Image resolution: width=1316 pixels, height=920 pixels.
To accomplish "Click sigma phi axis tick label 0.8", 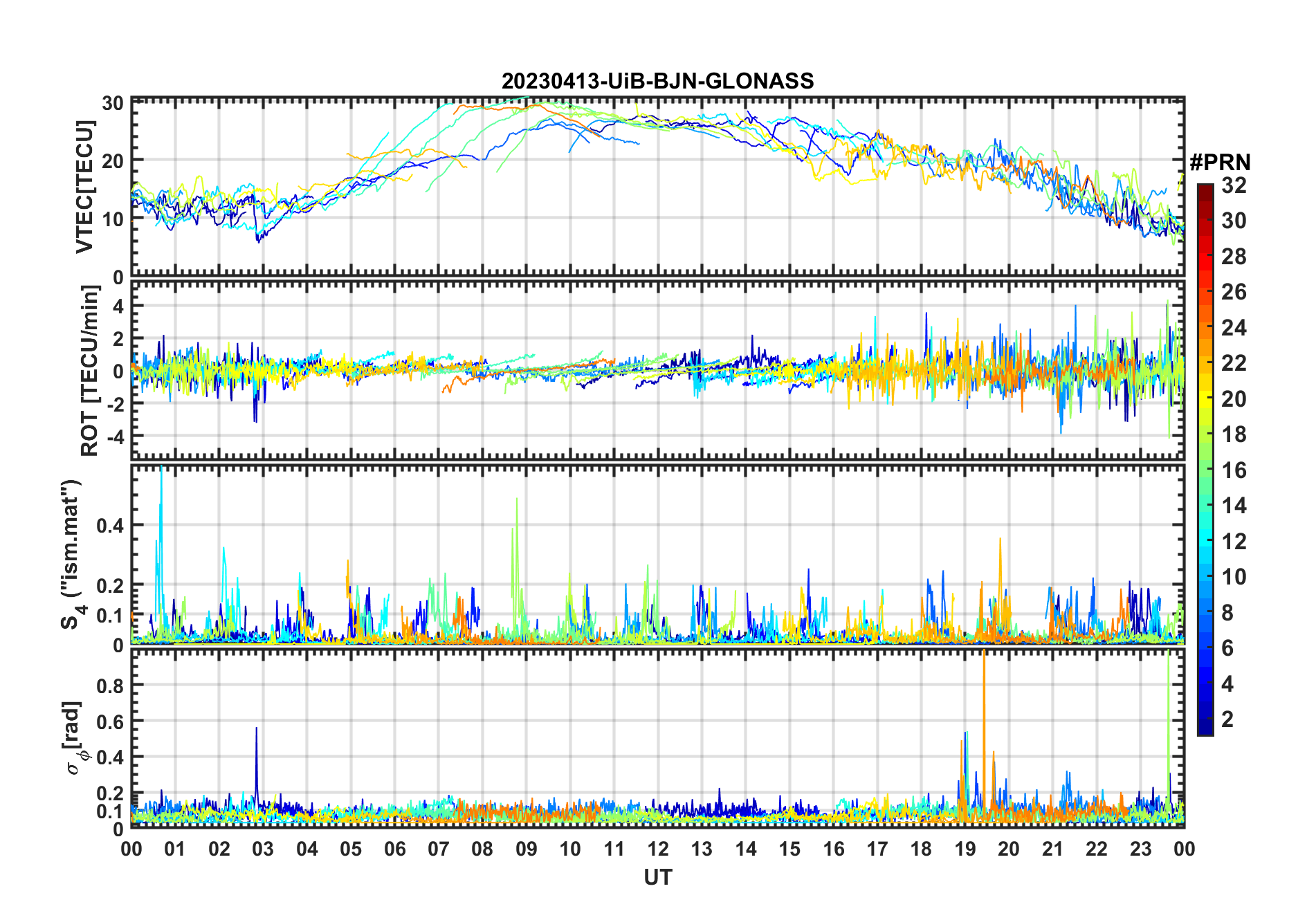I will coord(110,685).
